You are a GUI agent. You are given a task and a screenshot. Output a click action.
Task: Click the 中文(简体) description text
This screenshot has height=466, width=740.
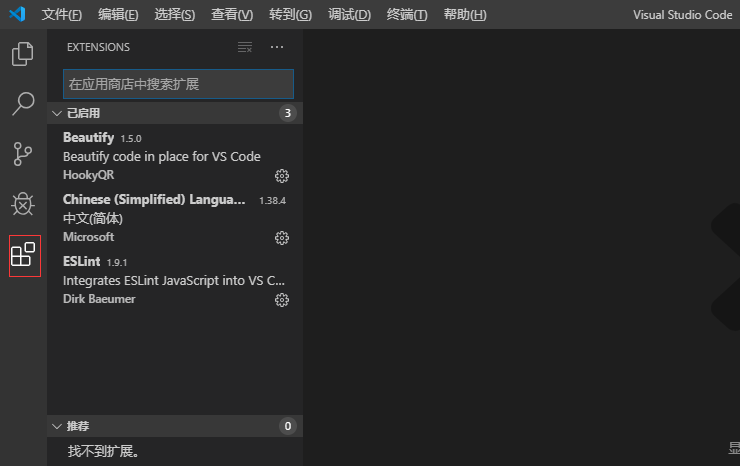pyautogui.click(x=93, y=219)
